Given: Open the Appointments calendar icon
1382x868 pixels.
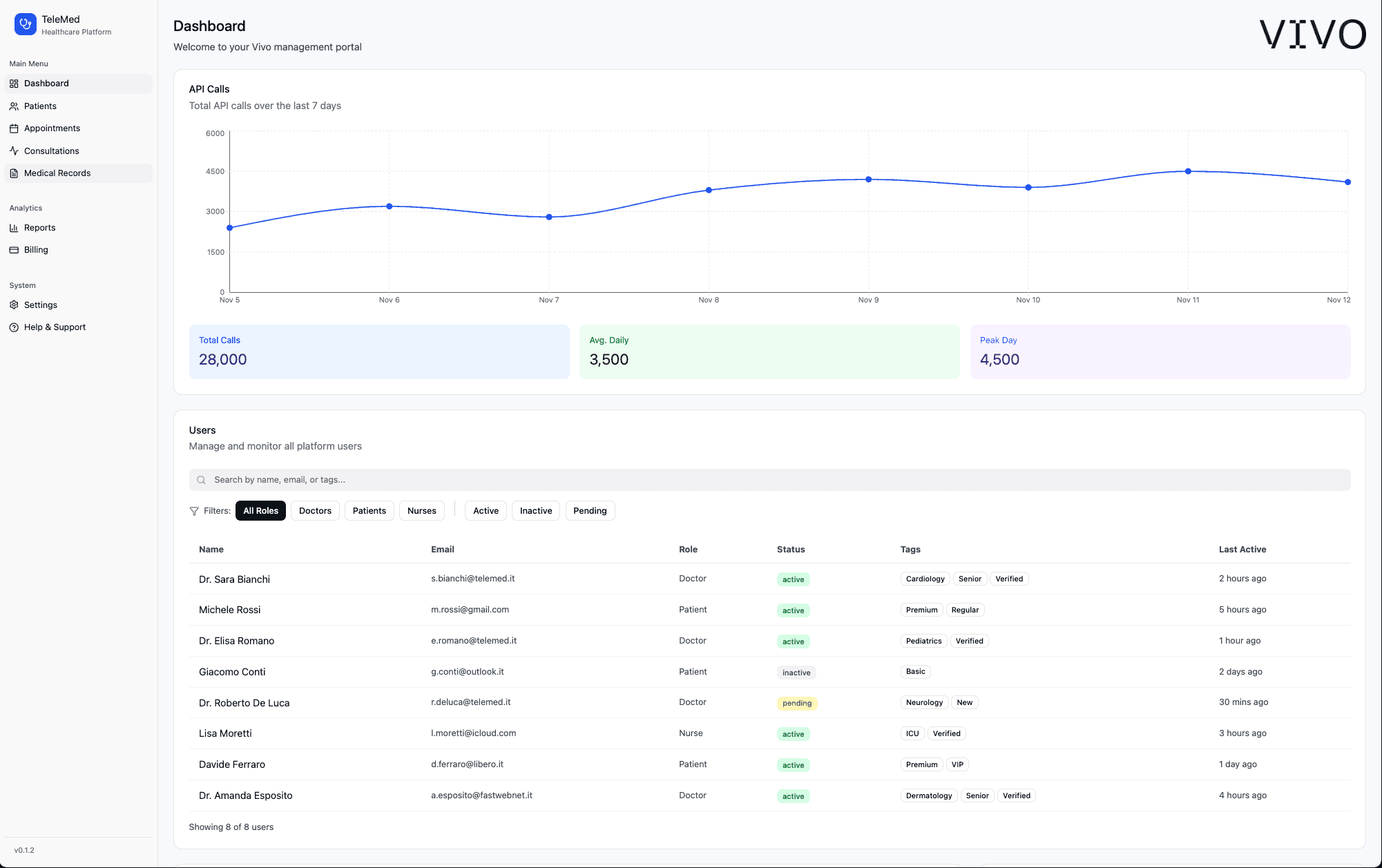Looking at the screenshot, I should click(x=15, y=128).
